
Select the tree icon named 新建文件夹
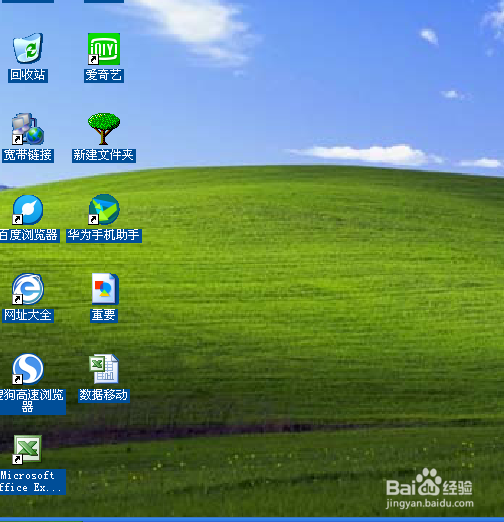tap(104, 129)
